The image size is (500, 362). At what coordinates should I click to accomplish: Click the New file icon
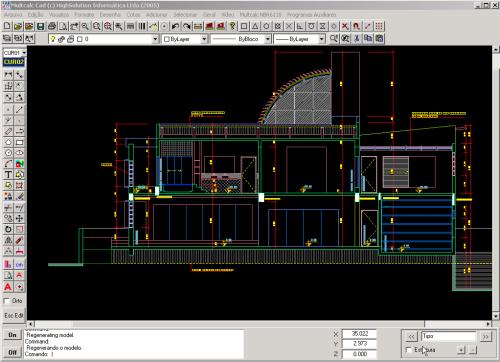(x=7, y=26)
